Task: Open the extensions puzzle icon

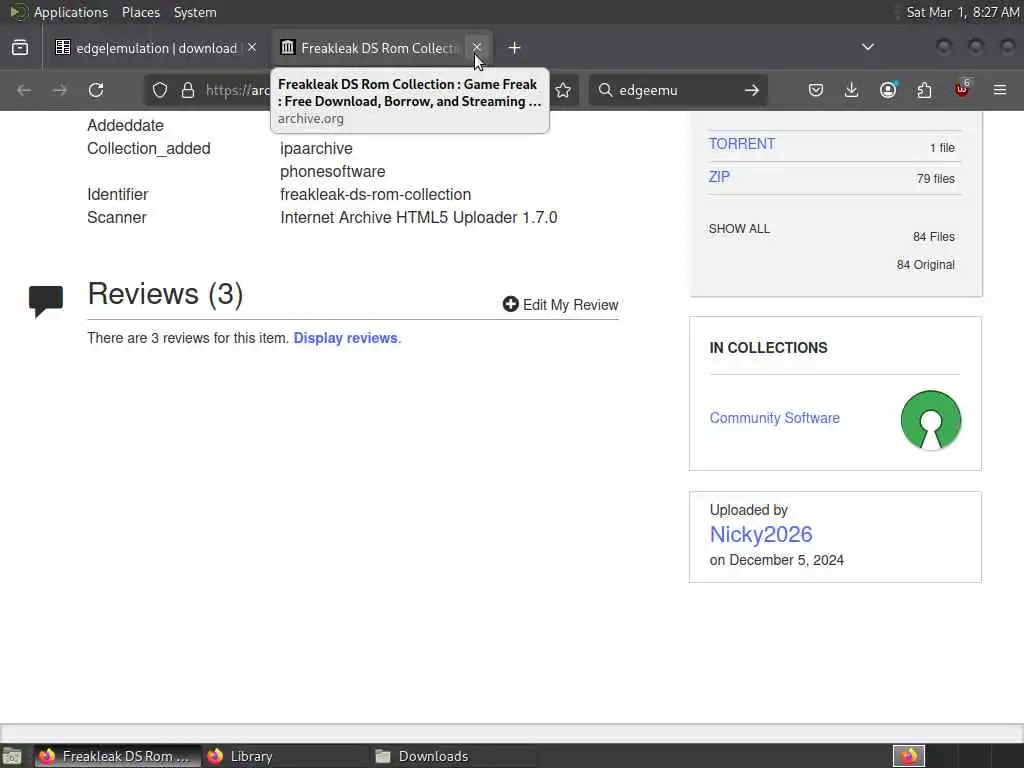Action: point(925,90)
